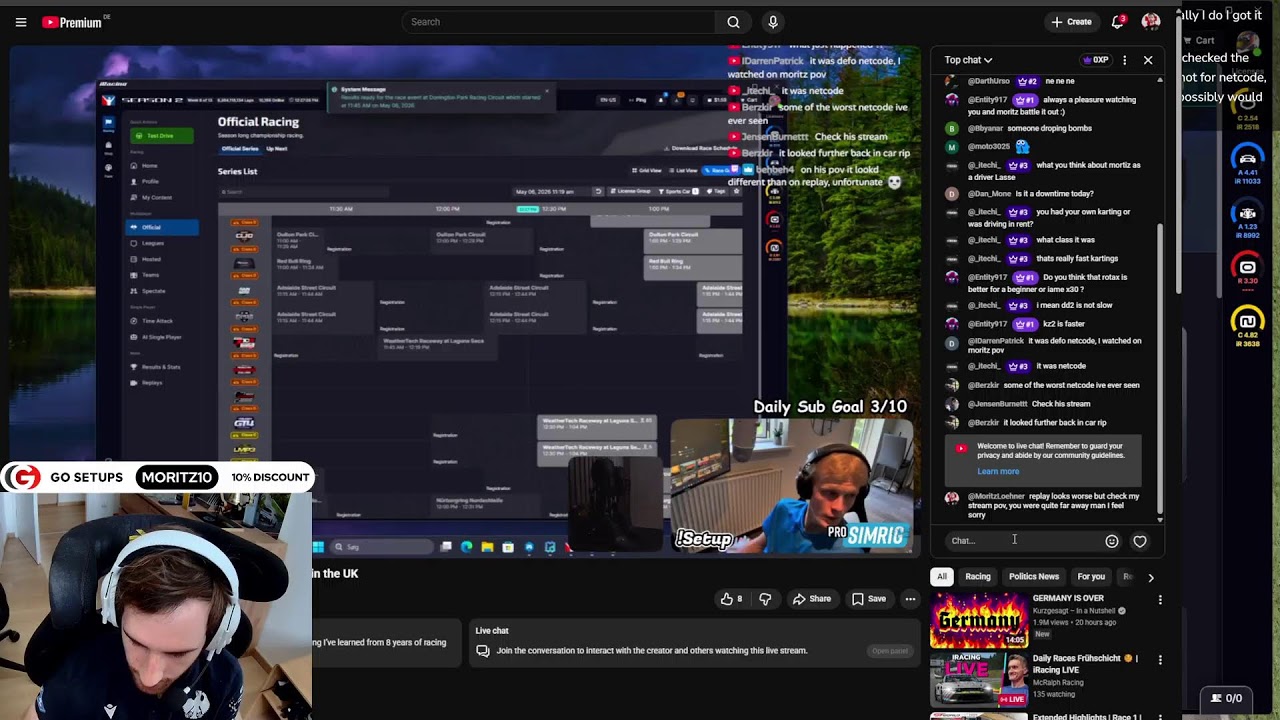The width and height of the screenshot is (1280, 720).
Task: Follow the Learn more link in chat
Action: pos(998,471)
